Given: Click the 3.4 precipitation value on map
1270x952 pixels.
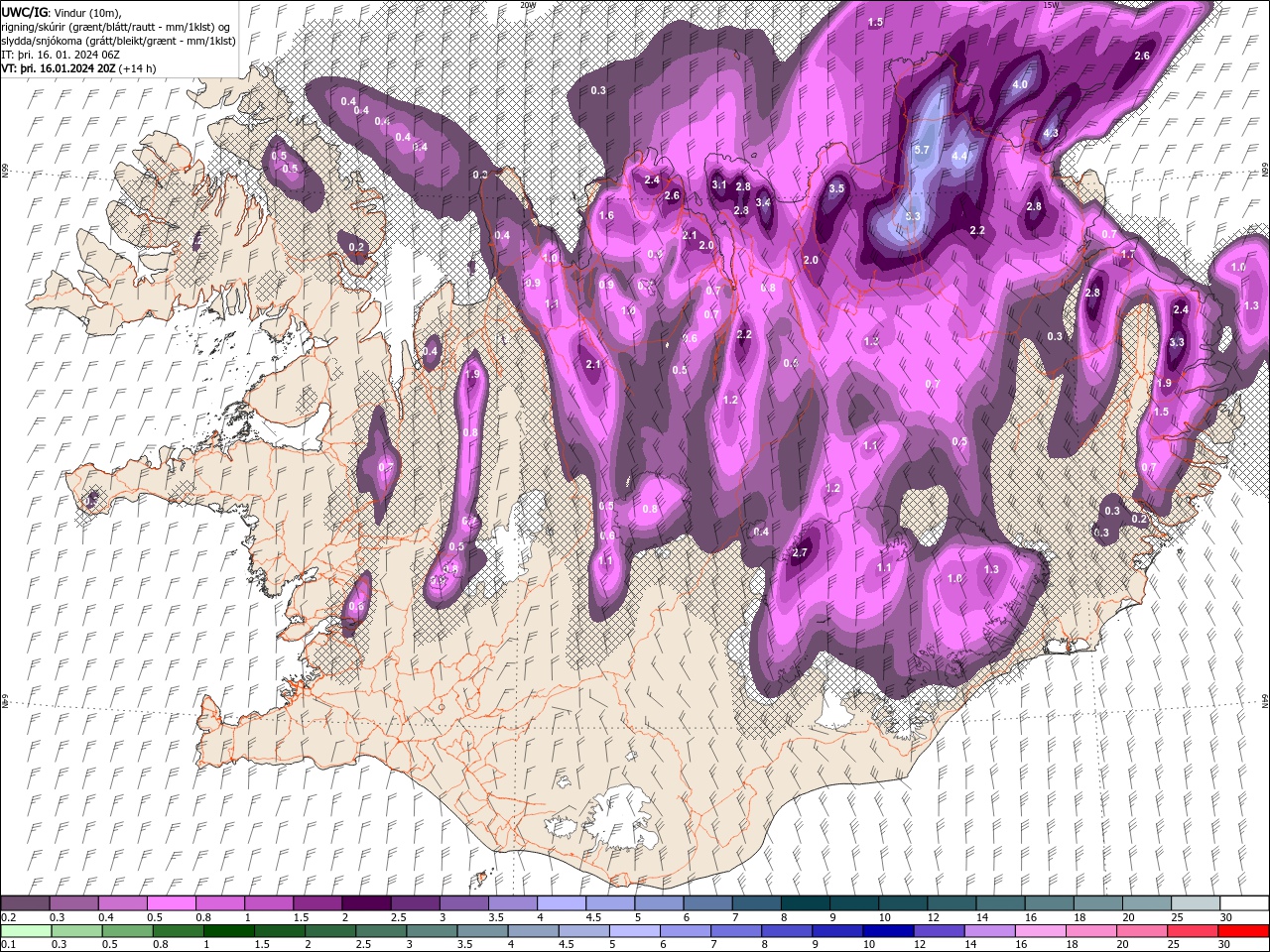Looking at the screenshot, I should pos(763,202).
